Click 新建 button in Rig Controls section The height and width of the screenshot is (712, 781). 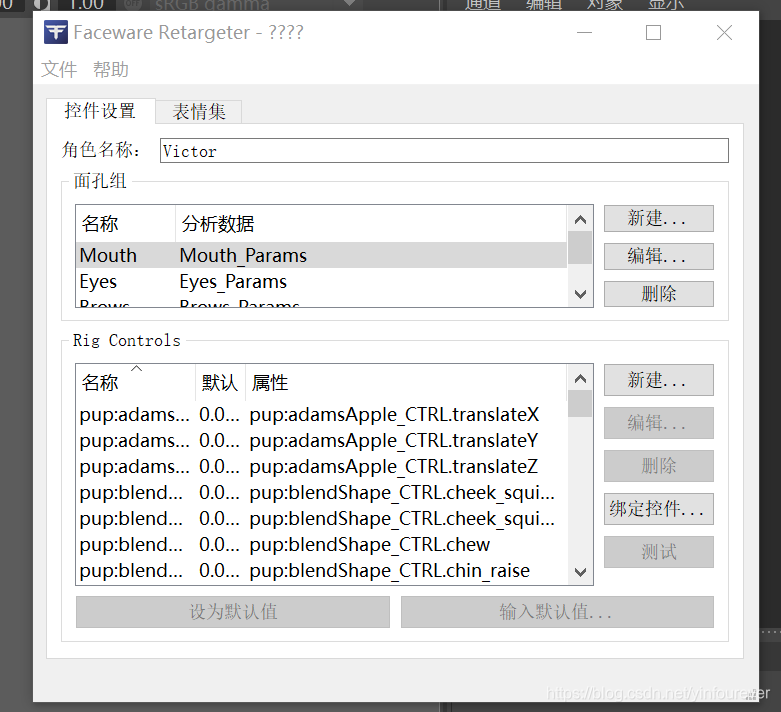pyautogui.click(x=658, y=380)
